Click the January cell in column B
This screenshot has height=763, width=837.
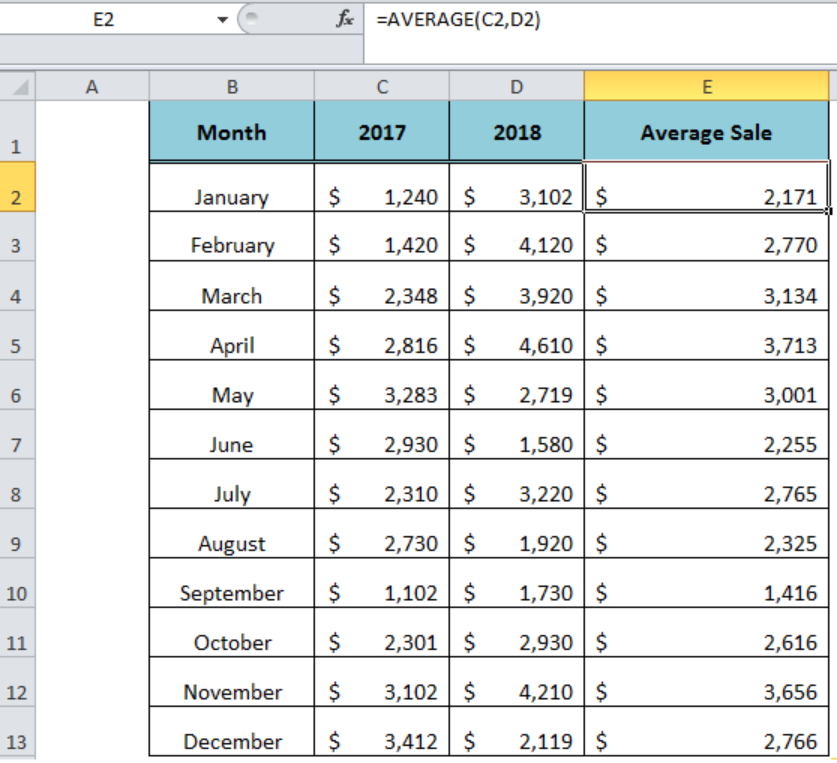point(231,196)
